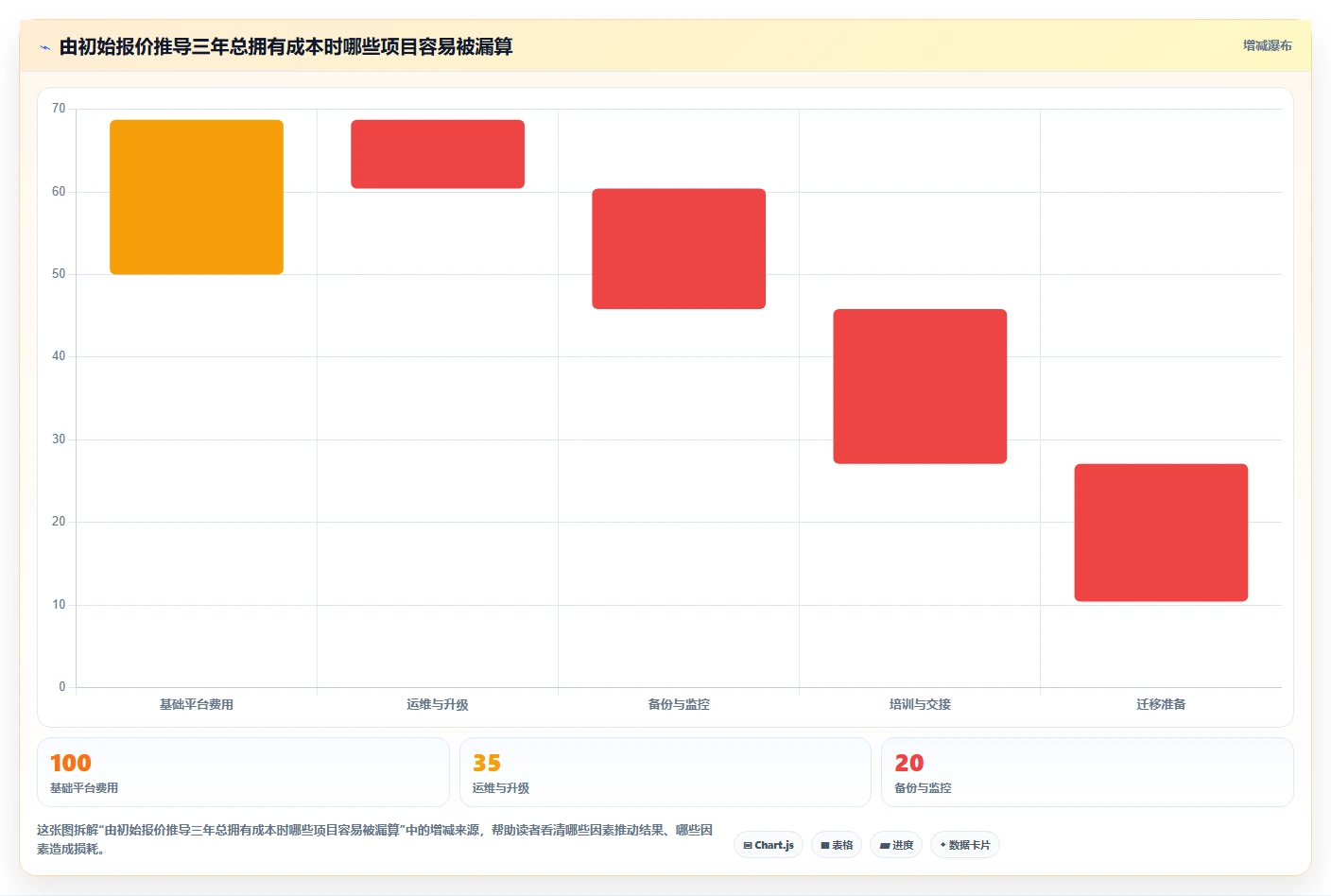The image size is (1331, 896).
Task: Click the y-axis tick label 0
Action: click(62, 687)
